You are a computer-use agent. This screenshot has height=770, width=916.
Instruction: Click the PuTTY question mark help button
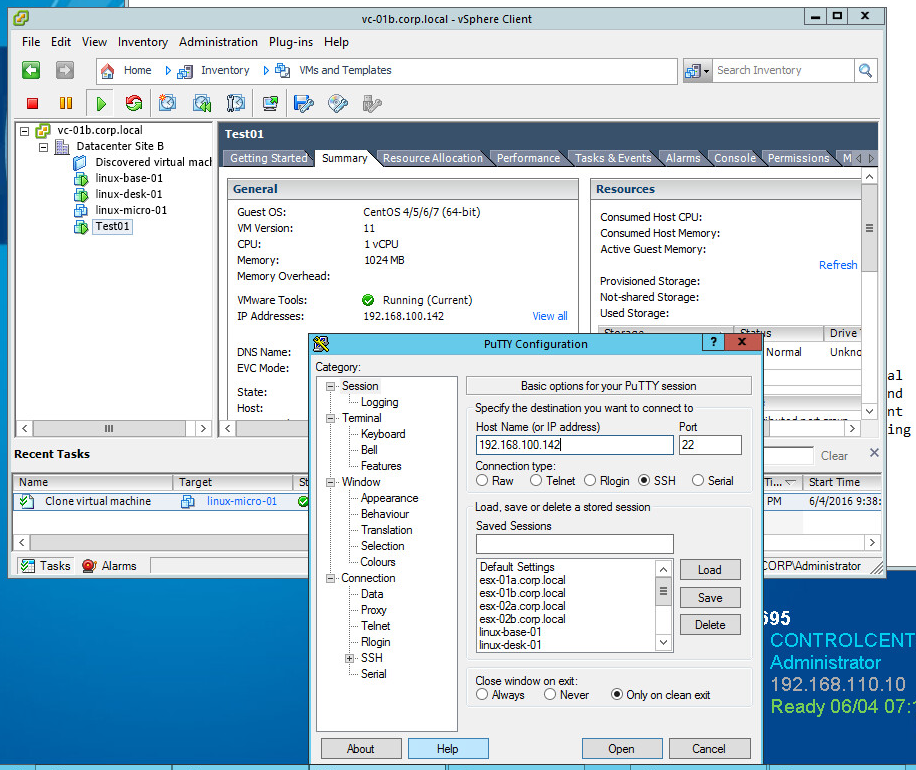pyautogui.click(x=713, y=342)
